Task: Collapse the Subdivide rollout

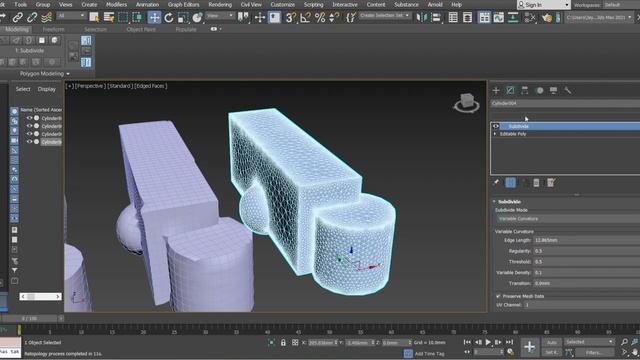Action: pyautogui.click(x=494, y=202)
